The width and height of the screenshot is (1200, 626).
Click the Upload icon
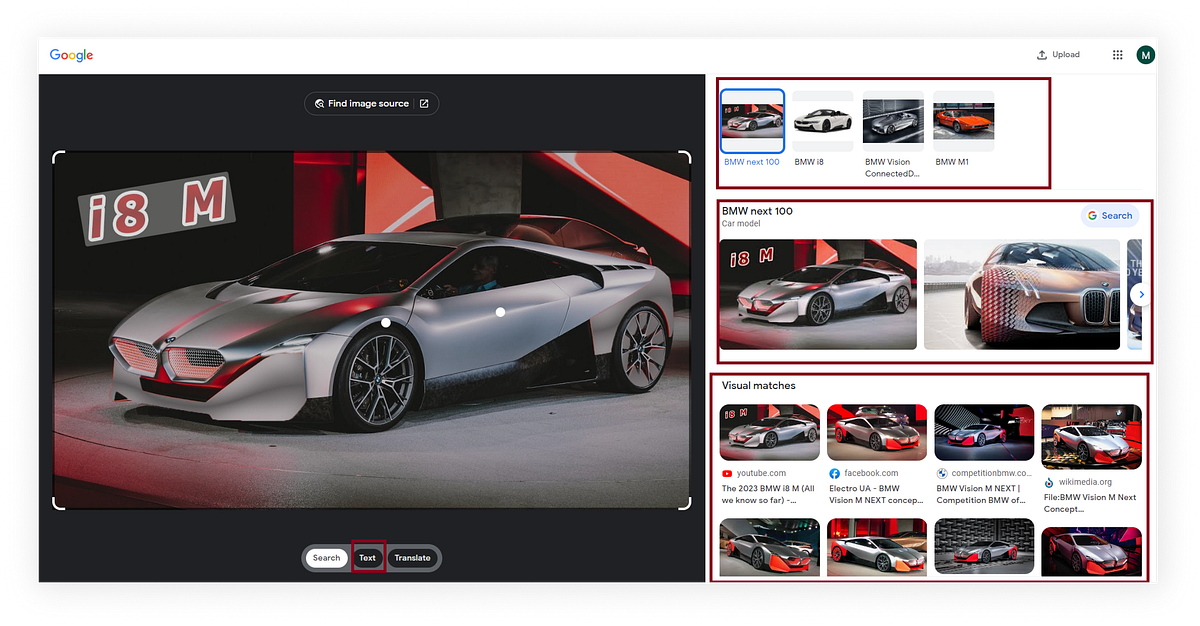coord(1041,54)
